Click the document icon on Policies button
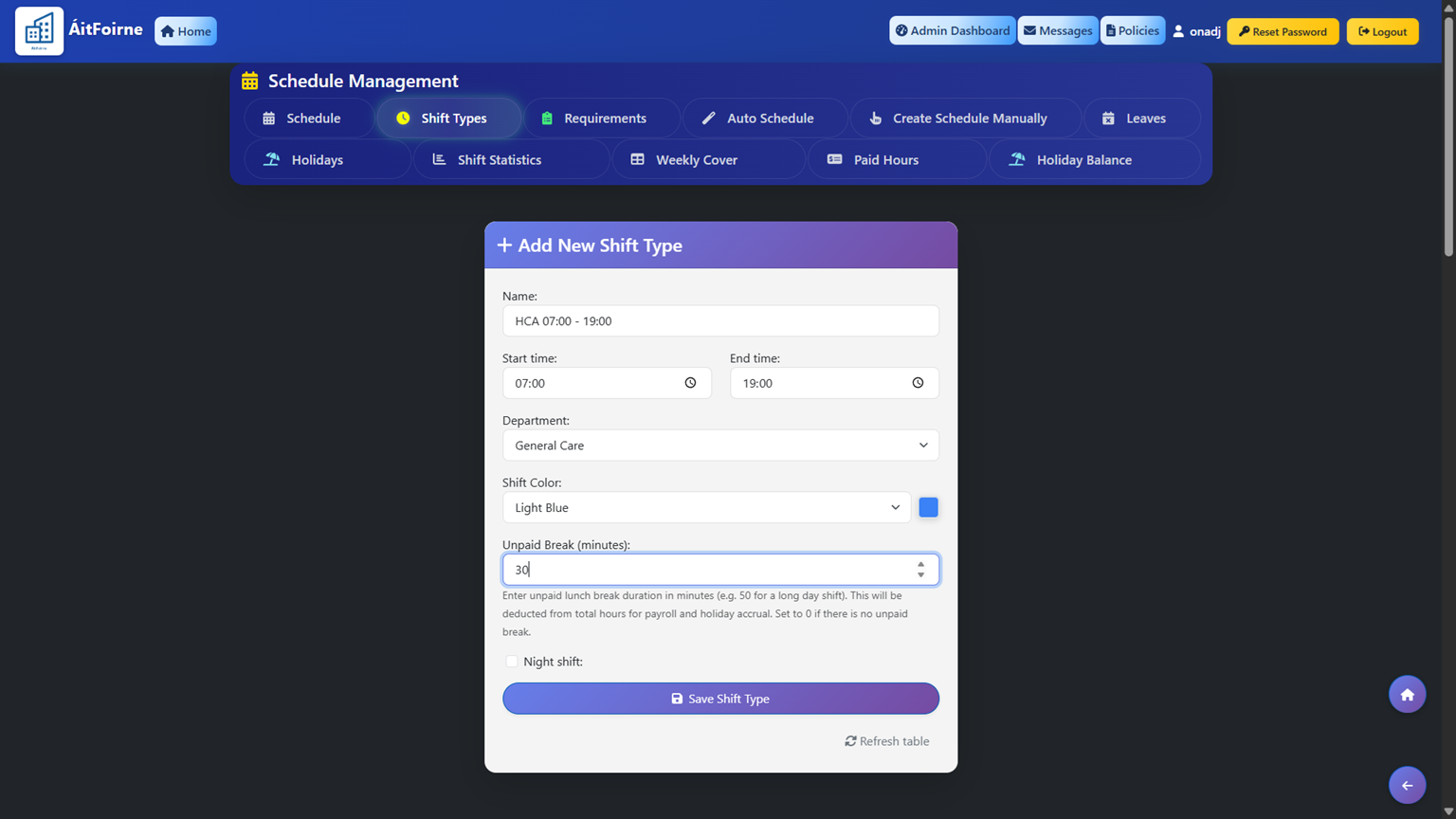1456x819 pixels. pos(1111,31)
